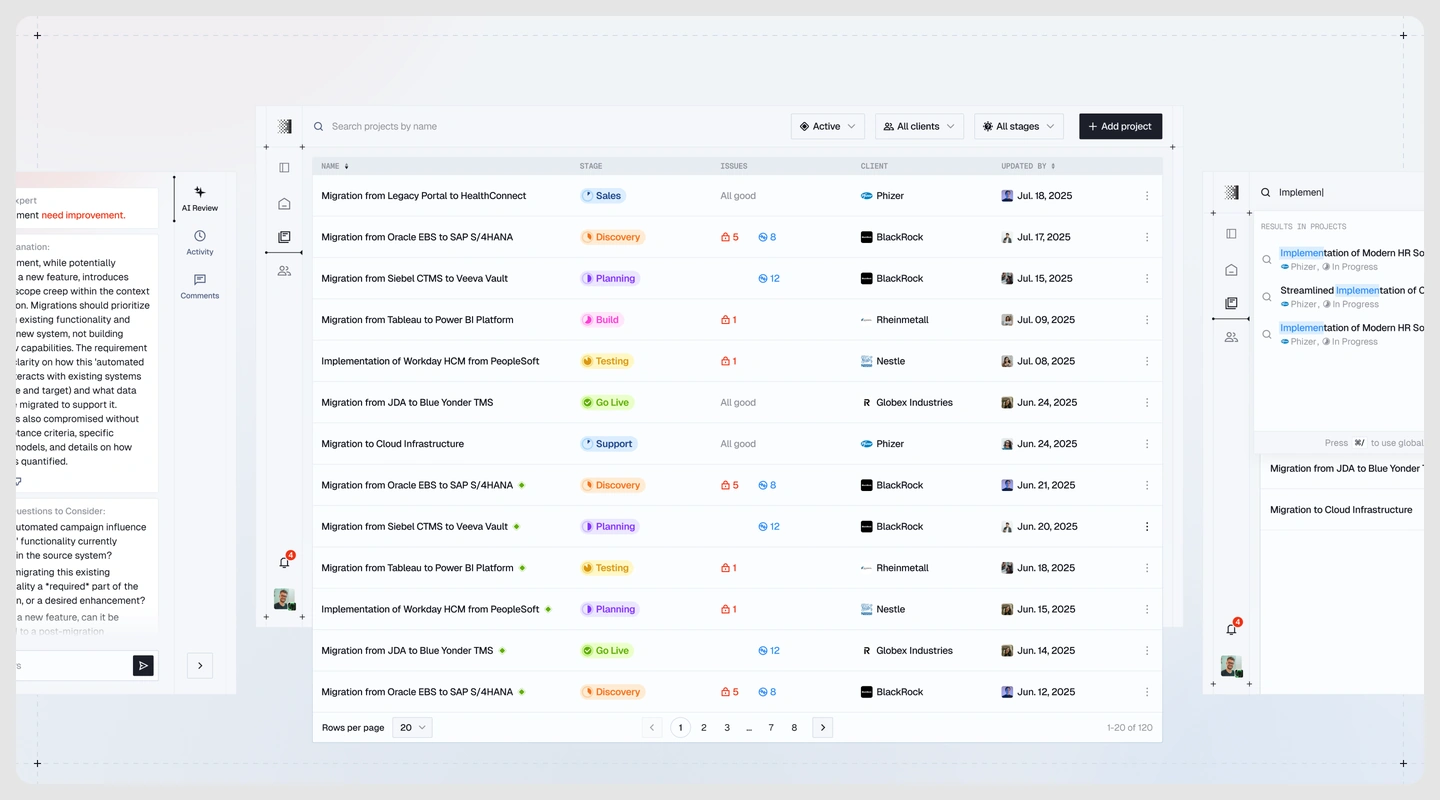Screen dimensions: 1440x800
Task: Send the message in the left panel
Action: tap(143, 665)
